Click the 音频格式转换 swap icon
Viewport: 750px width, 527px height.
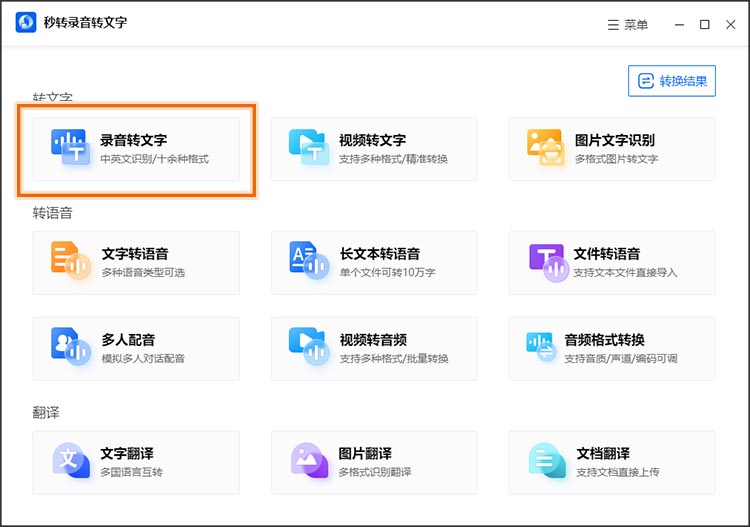[x=541, y=348]
